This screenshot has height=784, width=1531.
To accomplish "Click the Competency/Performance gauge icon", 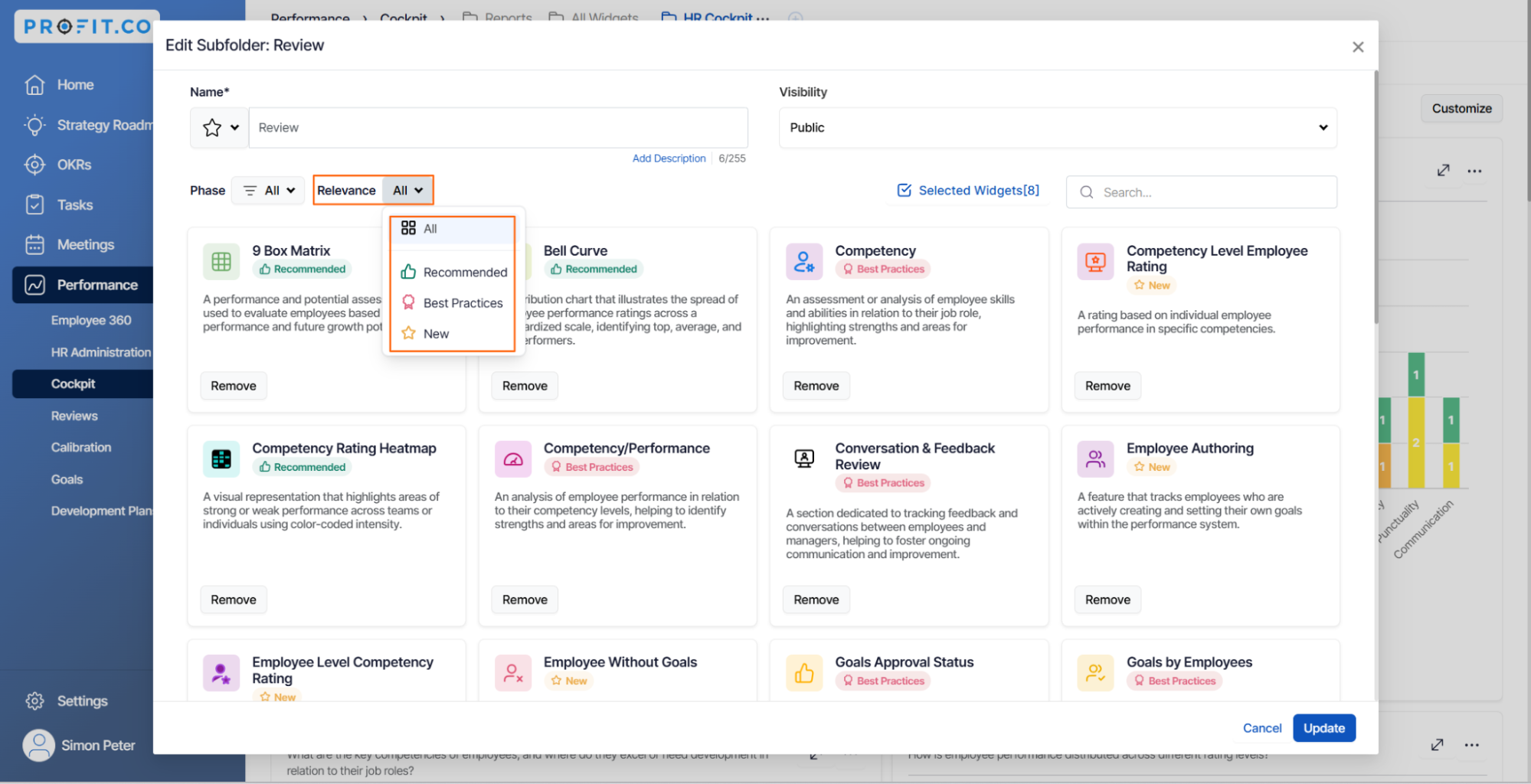I will coord(513,459).
